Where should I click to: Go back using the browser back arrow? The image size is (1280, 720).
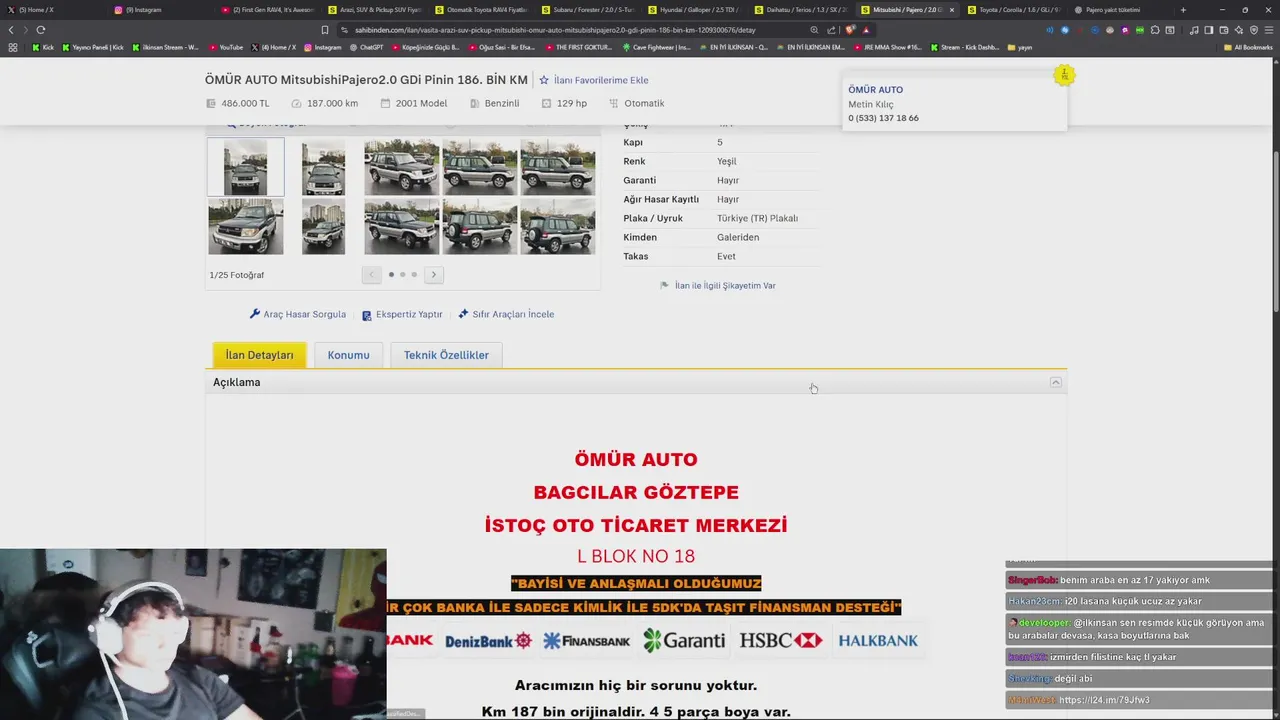tap(13, 30)
